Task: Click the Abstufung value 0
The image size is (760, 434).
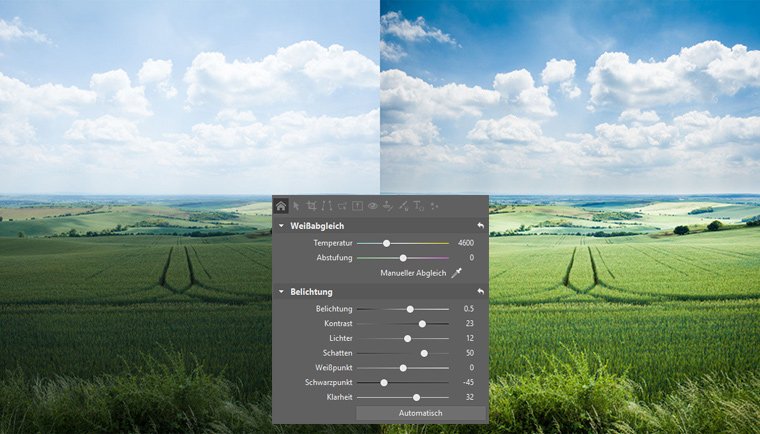Action: [472, 257]
